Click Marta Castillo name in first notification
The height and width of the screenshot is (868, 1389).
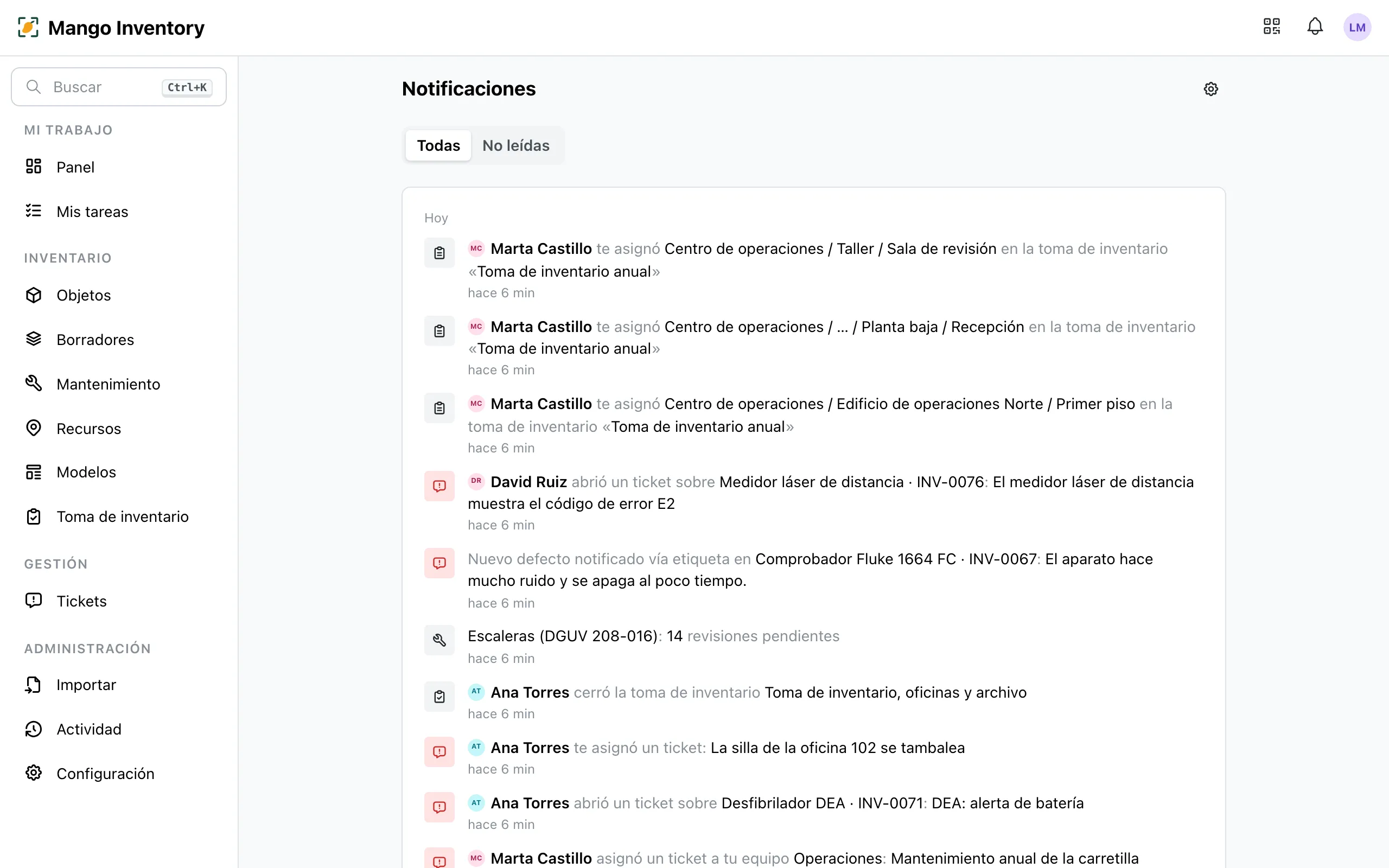540,248
